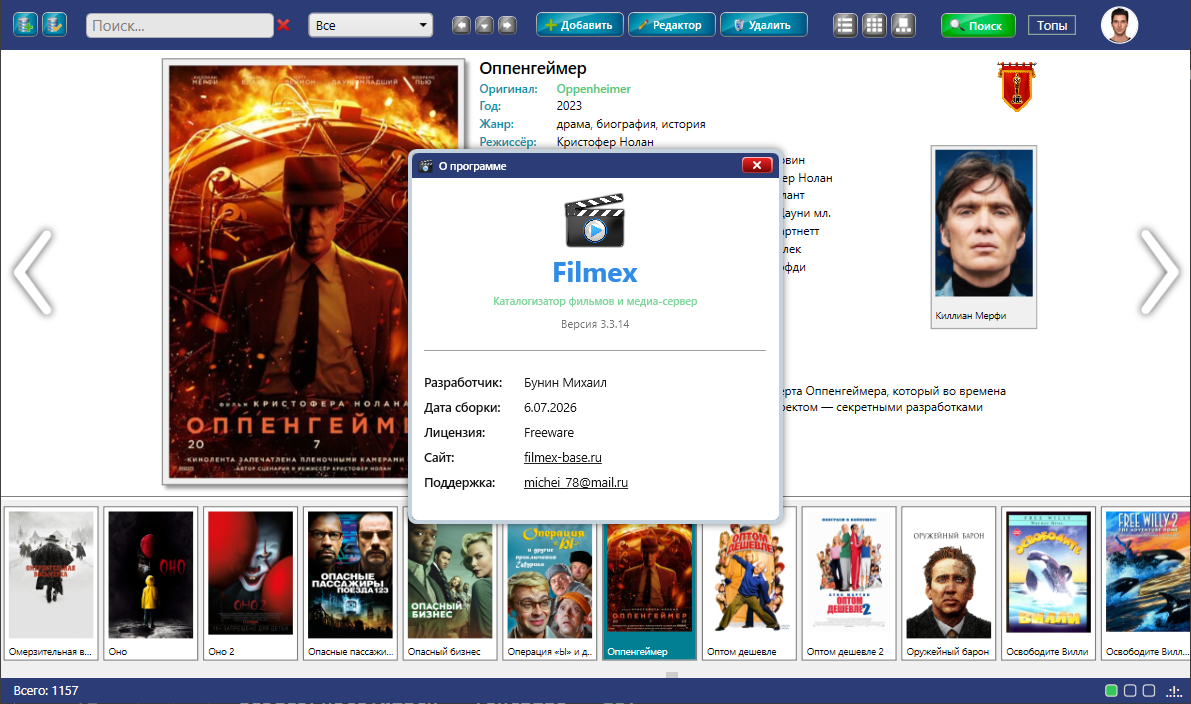Click the Oscar award badge icon
This screenshot has height=704, width=1191.
(x=1016, y=87)
